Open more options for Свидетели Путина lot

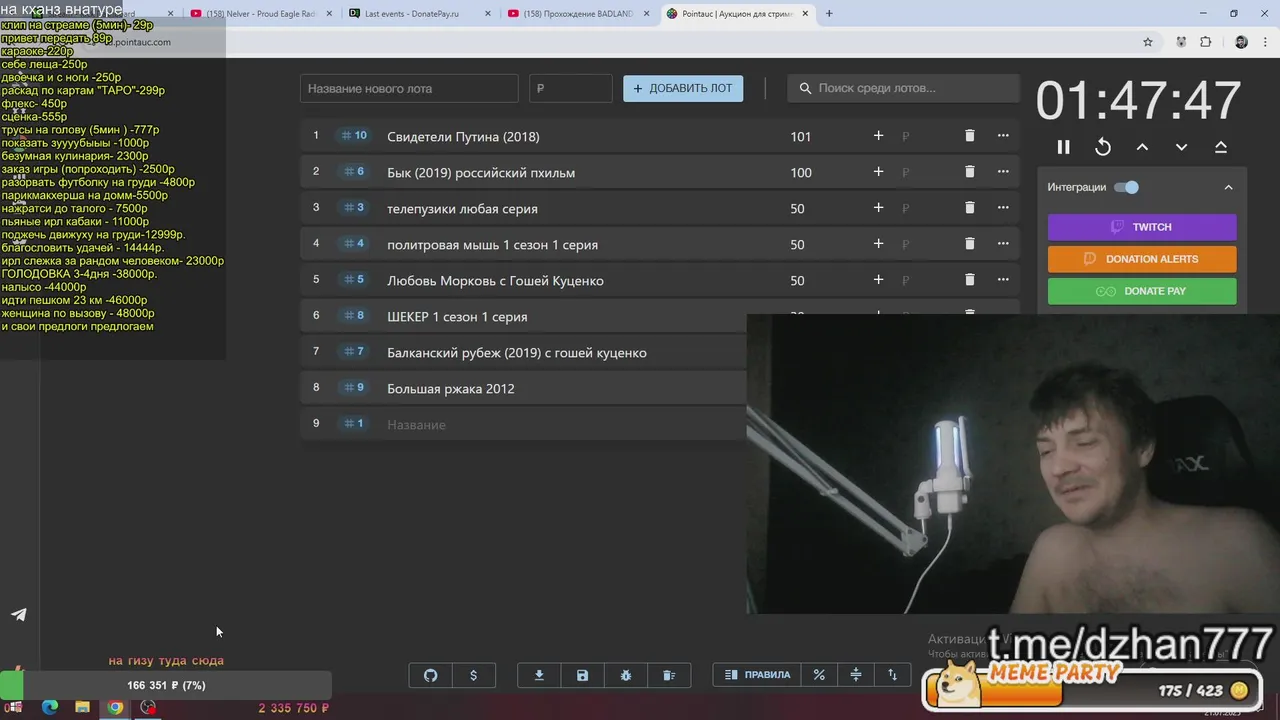point(1003,135)
